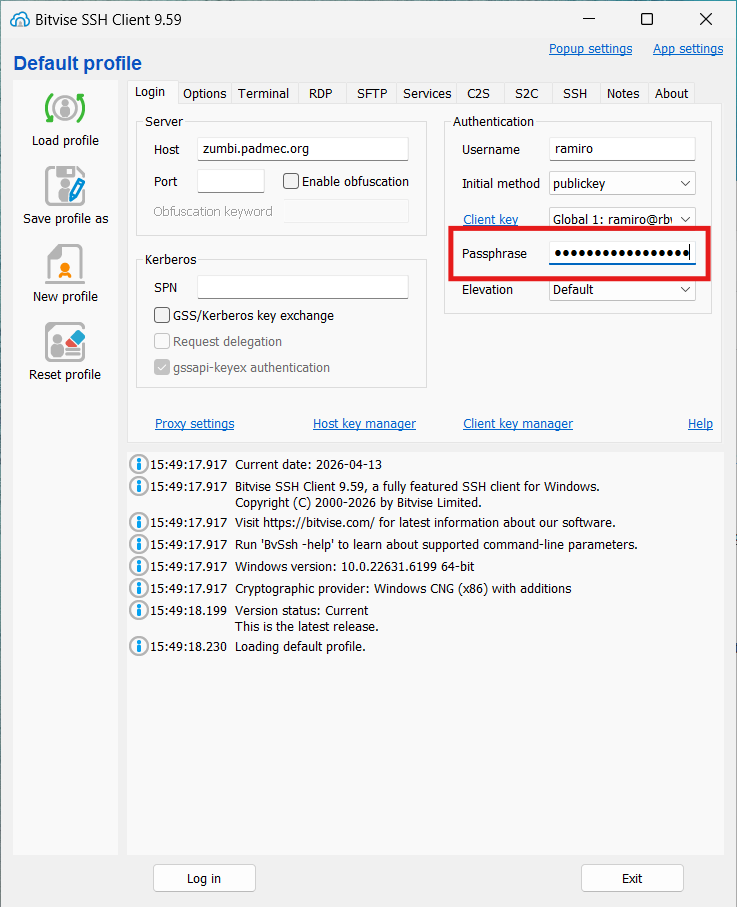Screen dimensions: 737x907
Task: Open Host key manager link
Action: tap(364, 423)
